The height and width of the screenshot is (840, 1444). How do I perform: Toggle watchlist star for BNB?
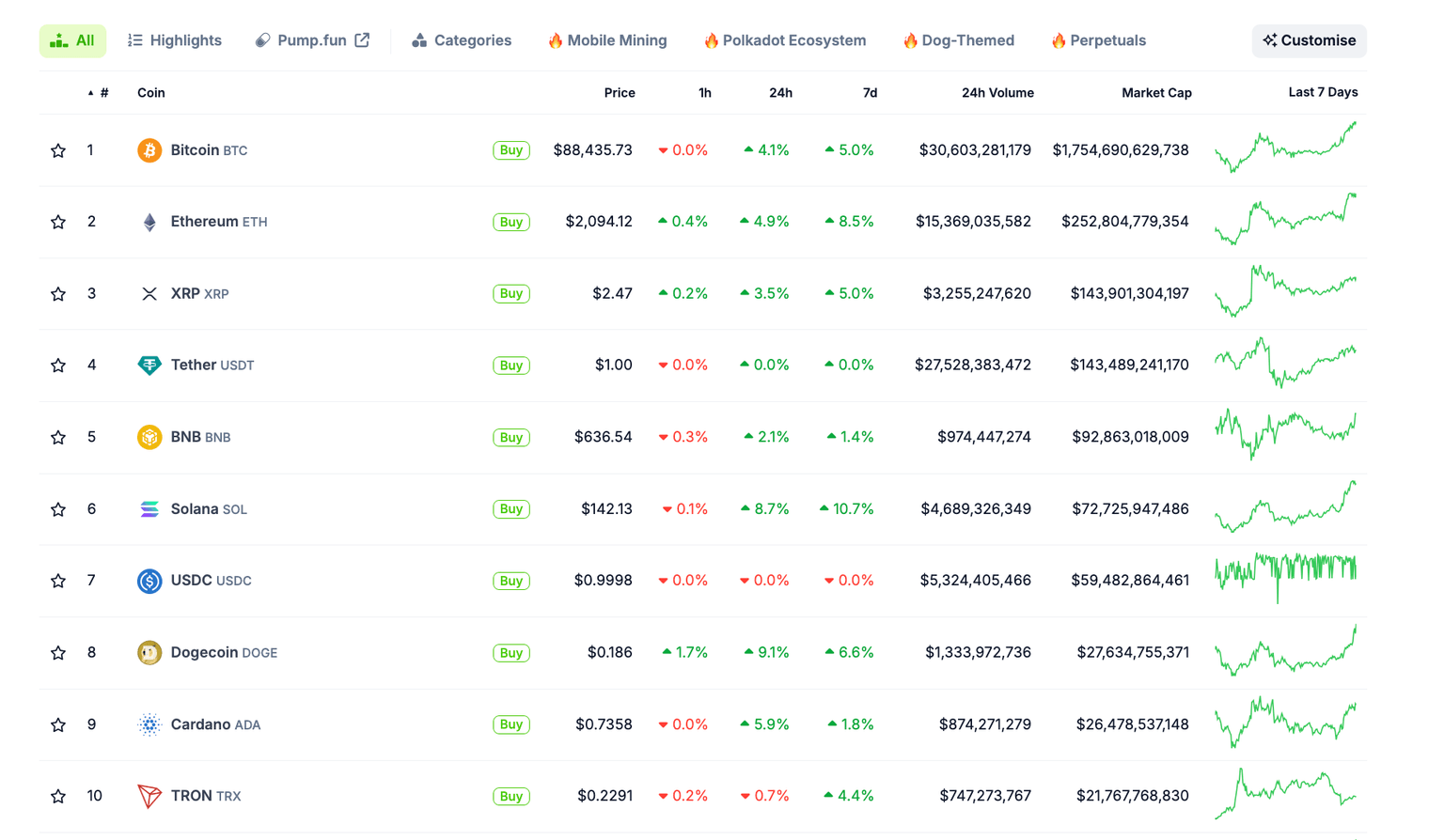pos(58,438)
